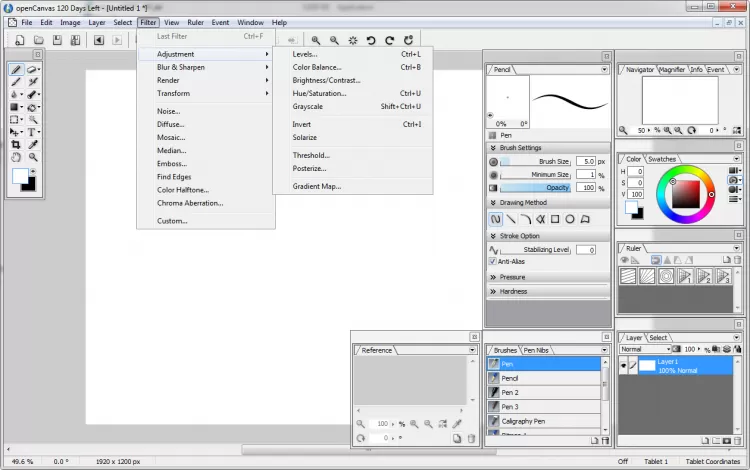
Task: Switch to the Swatches tab
Action: [662, 159]
